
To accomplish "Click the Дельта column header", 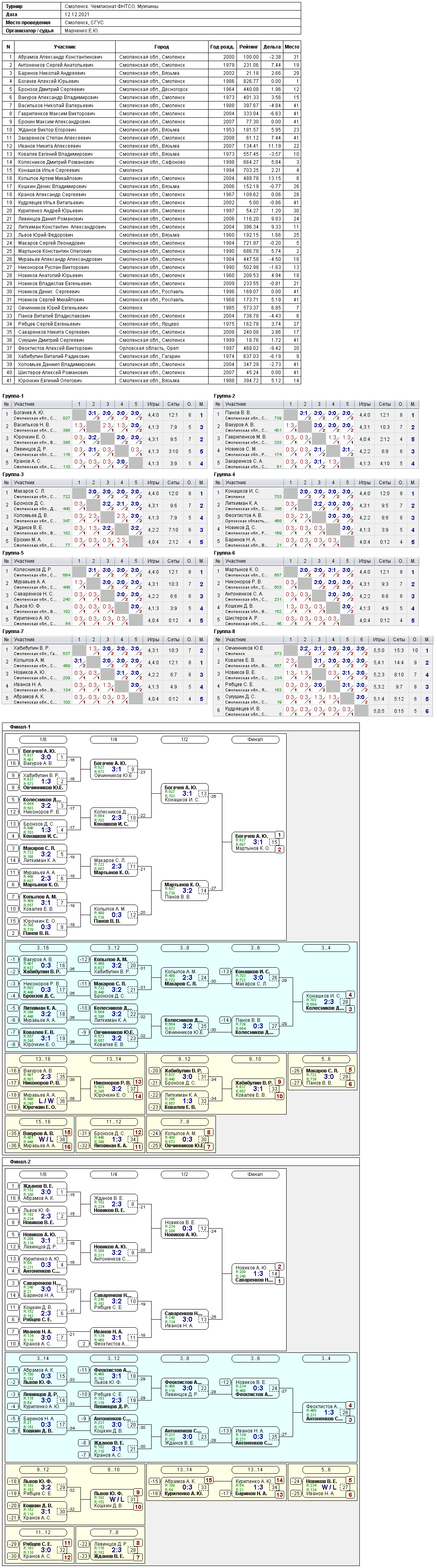I will click(272, 46).
